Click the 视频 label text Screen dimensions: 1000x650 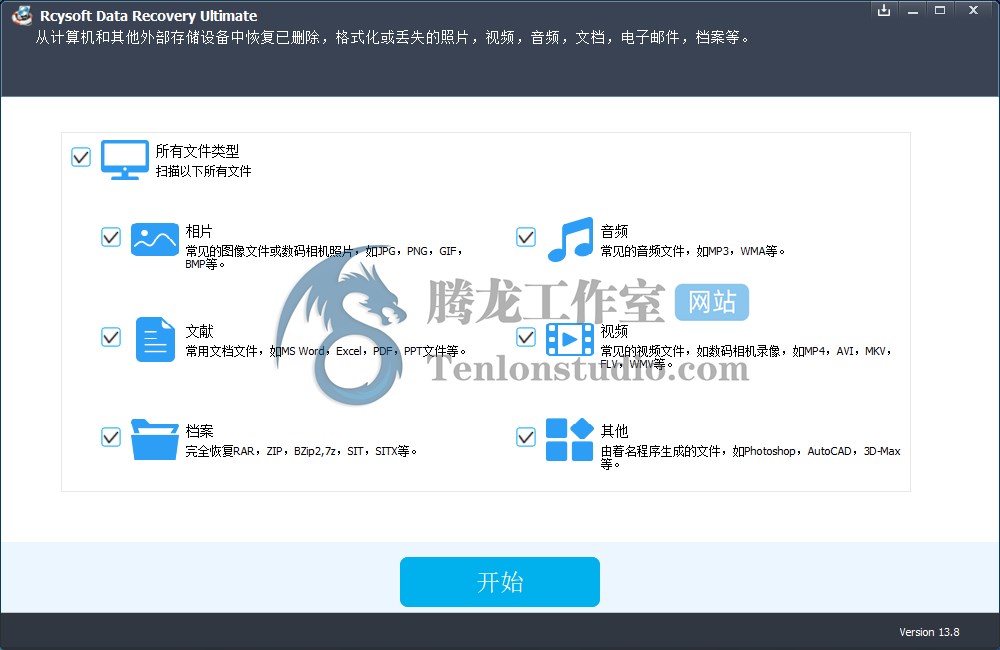(x=614, y=331)
